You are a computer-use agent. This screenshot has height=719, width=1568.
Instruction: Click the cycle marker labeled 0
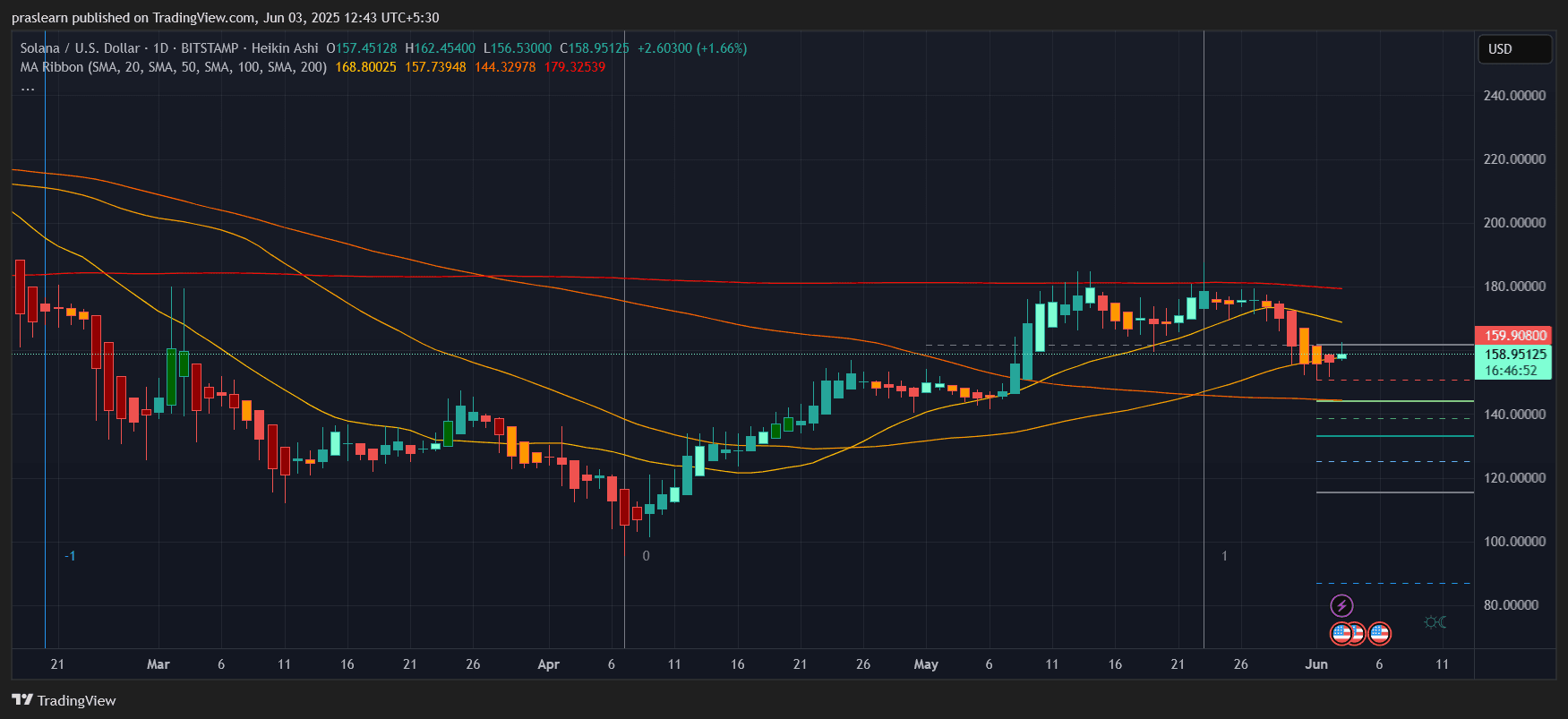tap(647, 556)
